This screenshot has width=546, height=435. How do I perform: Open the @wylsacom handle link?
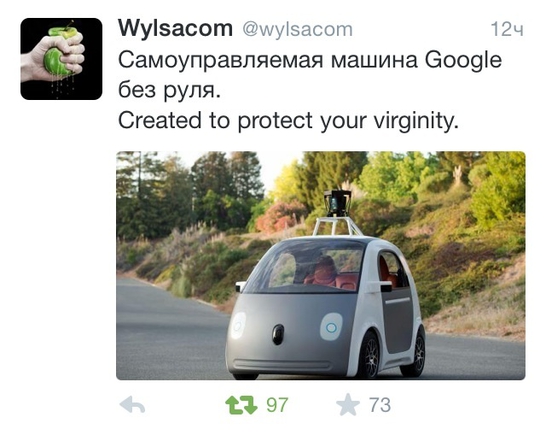pyautogui.click(x=298, y=30)
